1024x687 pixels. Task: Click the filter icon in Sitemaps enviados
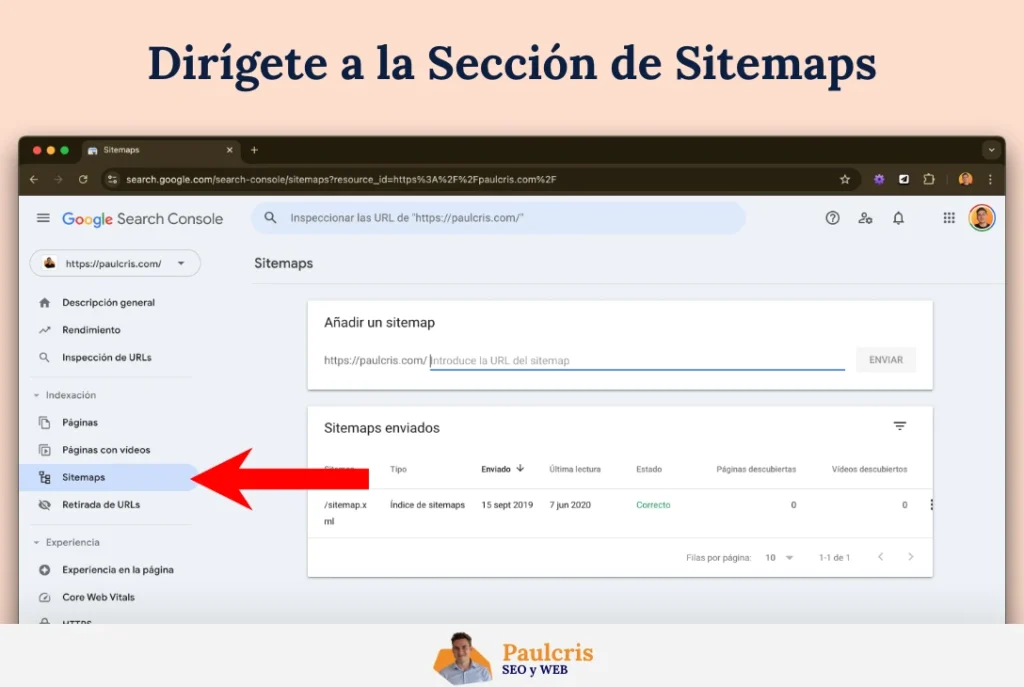pyautogui.click(x=900, y=426)
